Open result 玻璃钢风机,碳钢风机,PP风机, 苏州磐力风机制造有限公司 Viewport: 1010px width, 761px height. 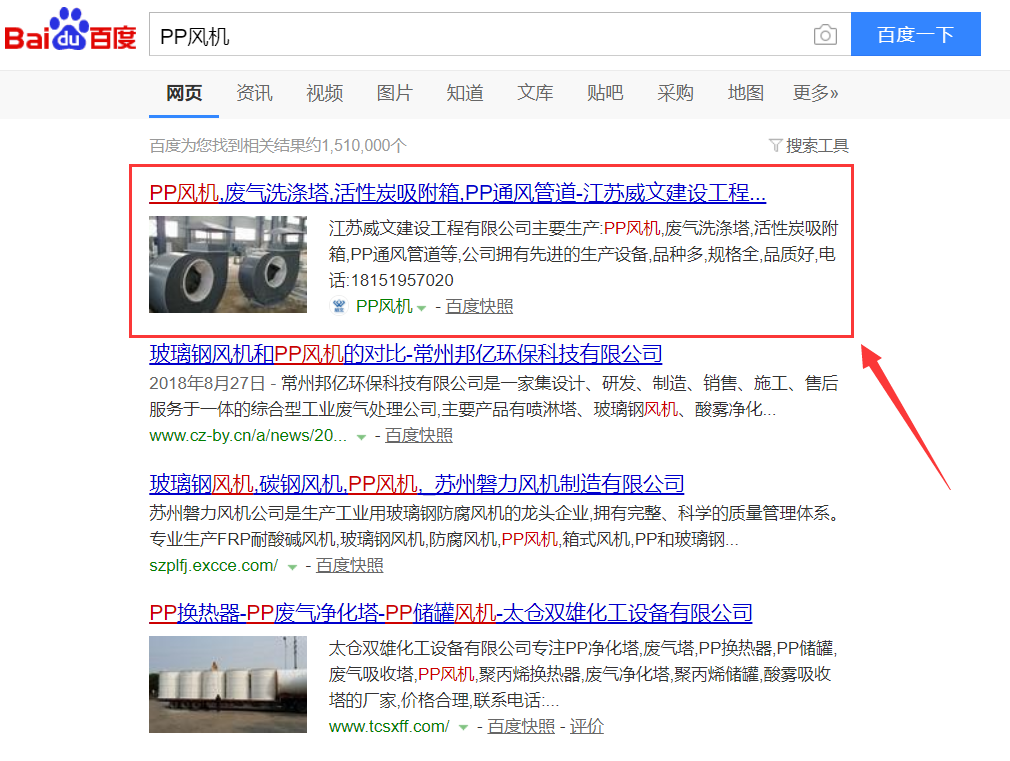[x=417, y=483]
